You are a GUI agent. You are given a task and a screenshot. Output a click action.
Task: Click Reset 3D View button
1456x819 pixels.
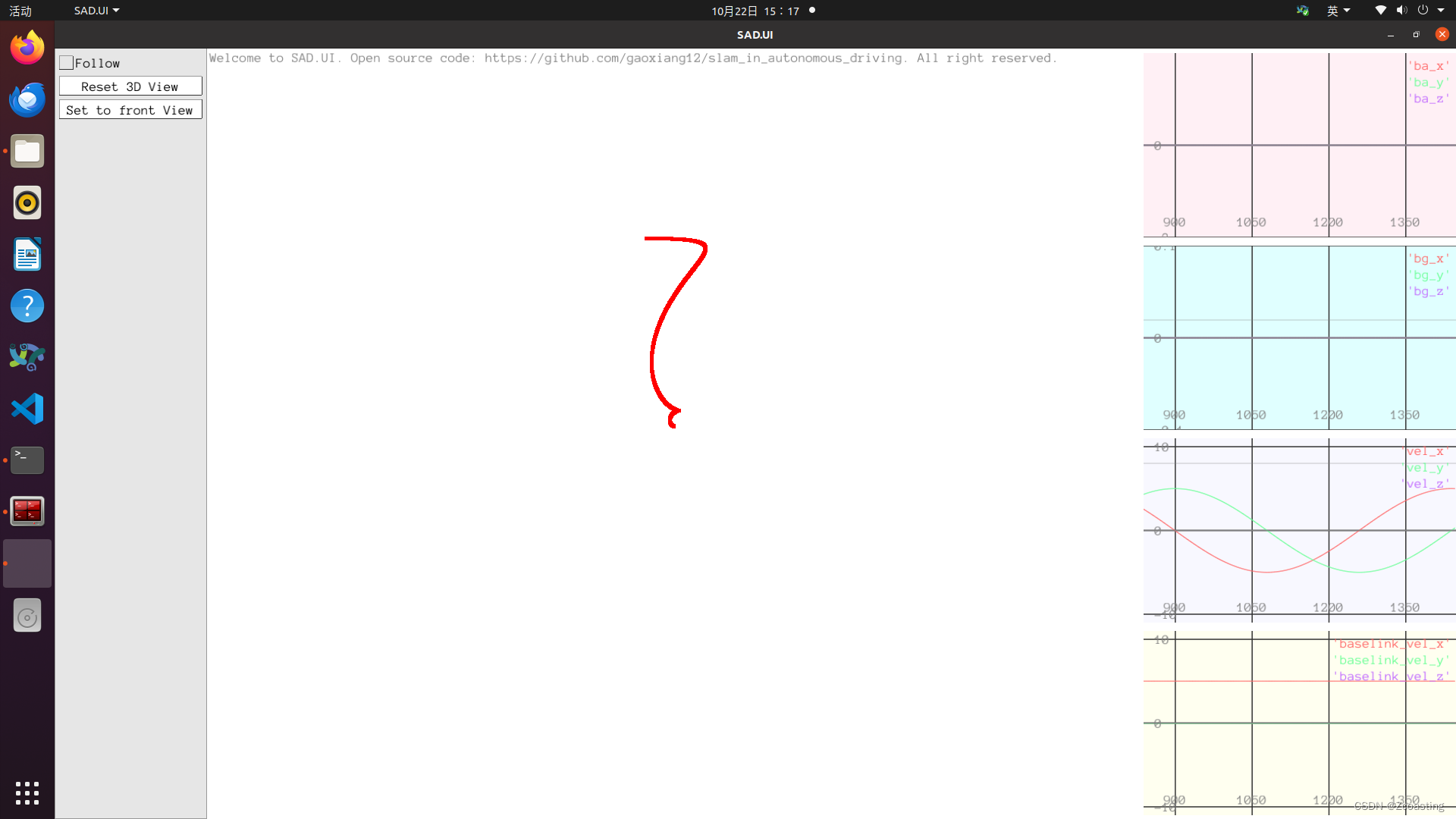coord(129,86)
